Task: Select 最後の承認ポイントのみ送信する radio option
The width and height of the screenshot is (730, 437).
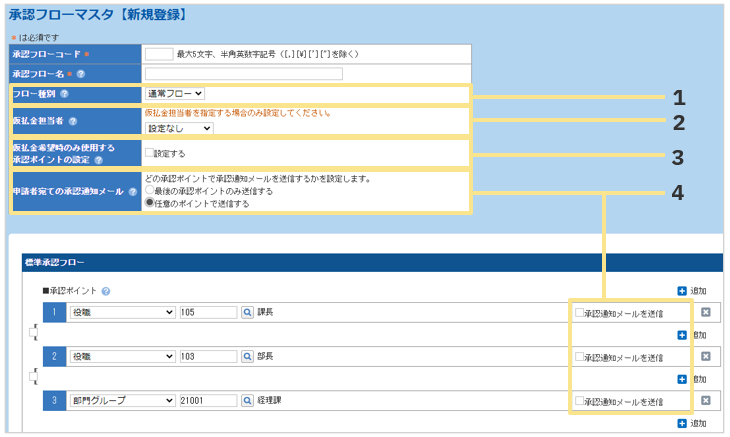Action: [x=150, y=190]
